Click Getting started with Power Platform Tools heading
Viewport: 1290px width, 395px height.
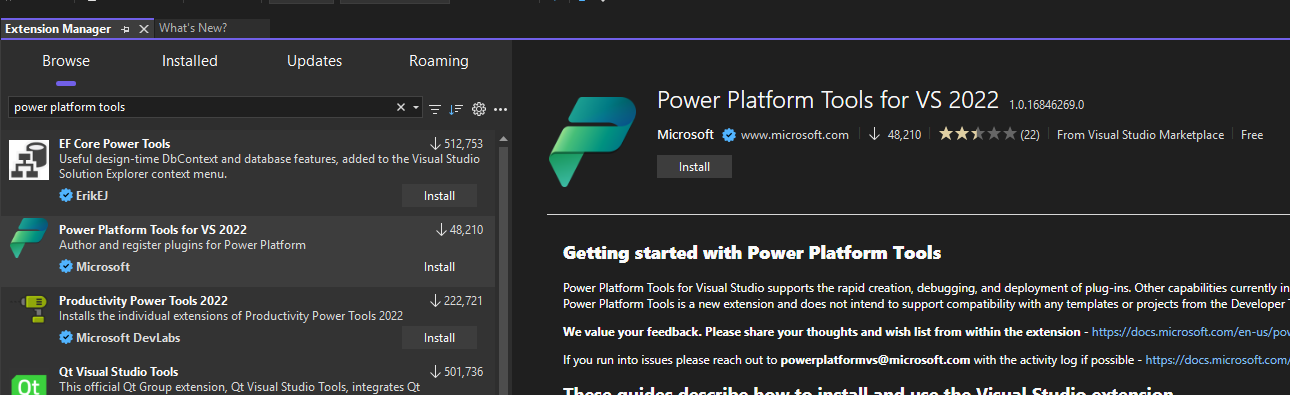tap(752, 253)
